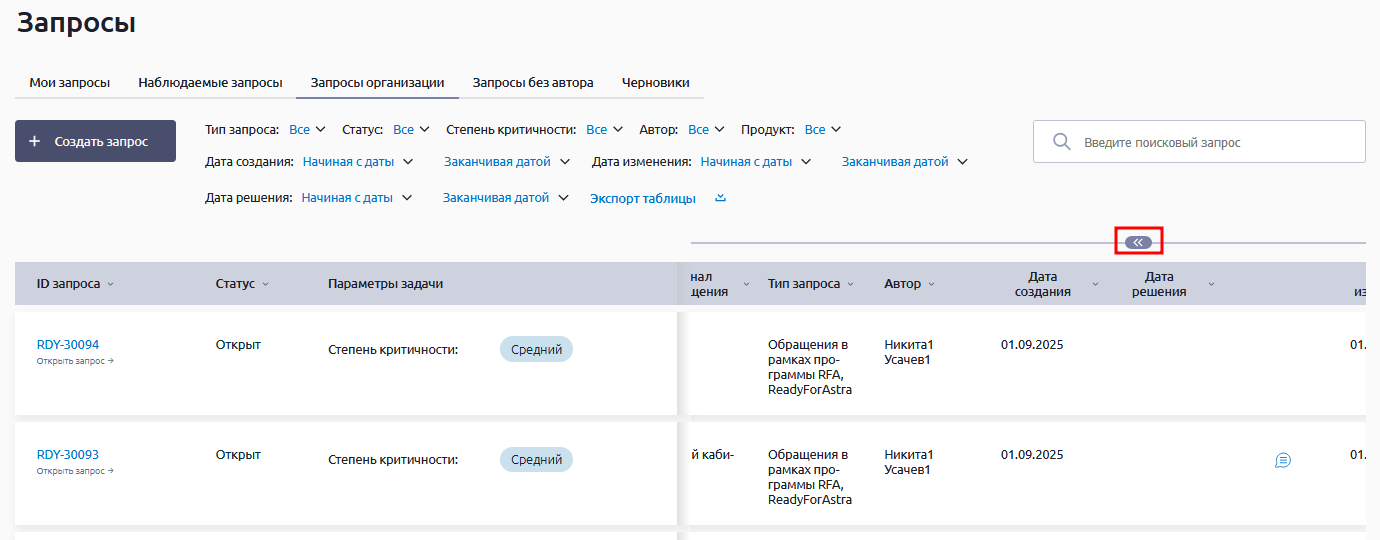Screen dimensions: 1380x540
Task: Open the Продукт filter dropdown
Action: pyautogui.click(x=823, y=129)
